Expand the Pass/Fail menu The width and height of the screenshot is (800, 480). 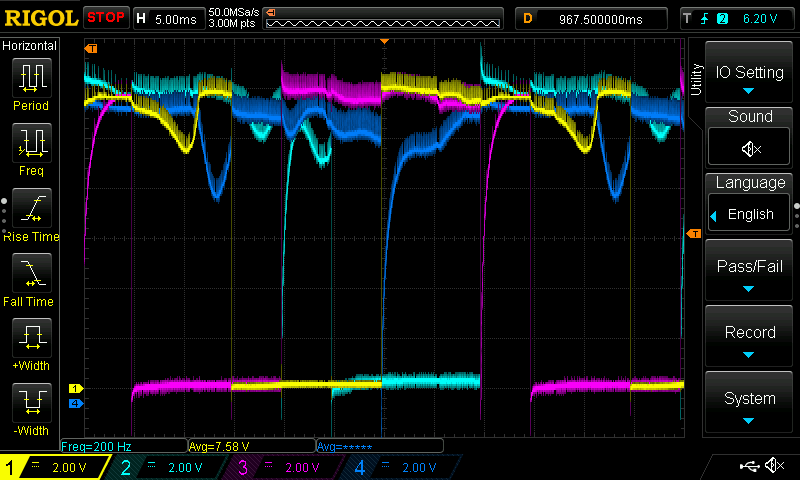[749, 270]
